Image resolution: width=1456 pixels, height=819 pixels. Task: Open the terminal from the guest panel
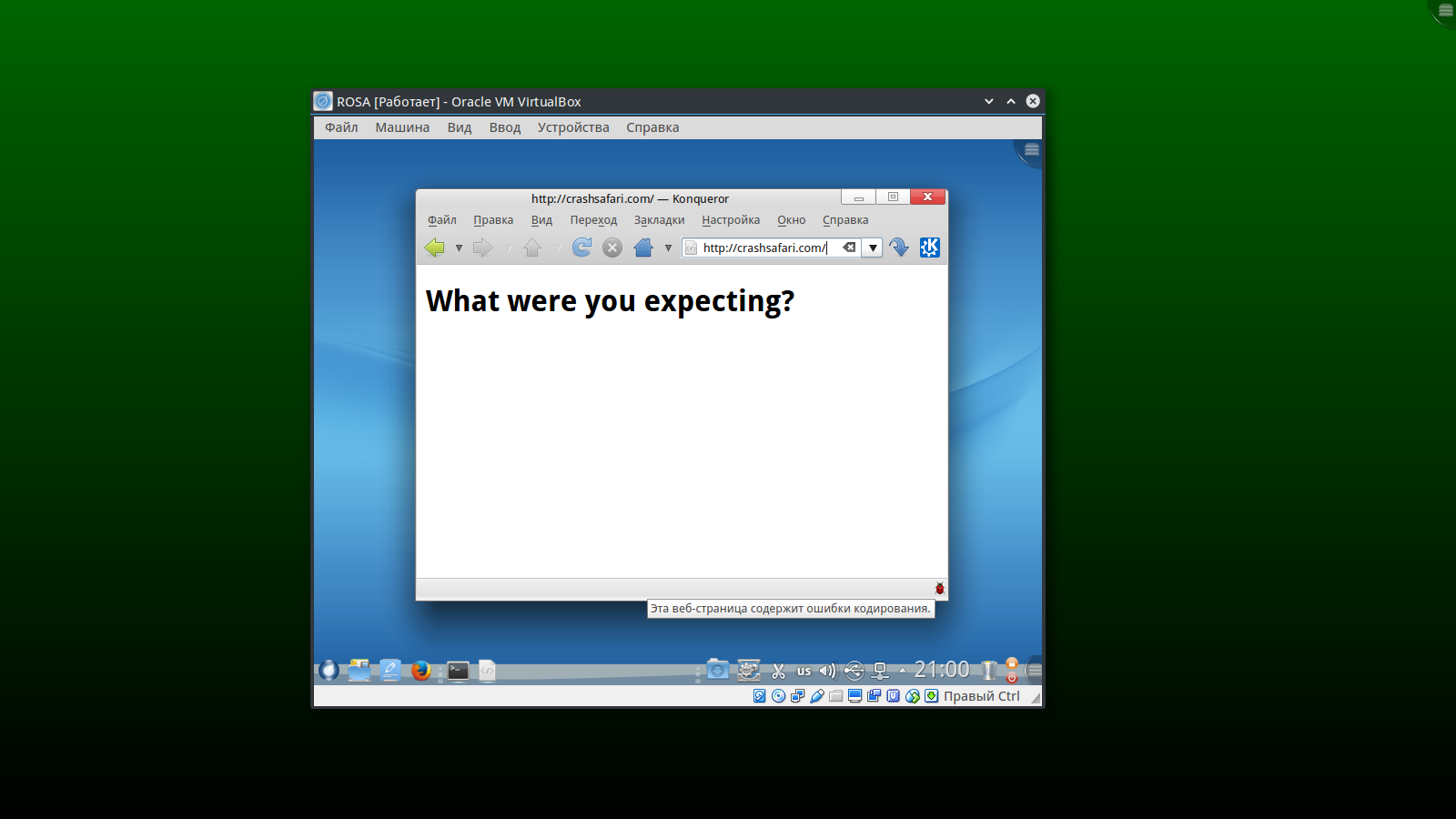458,672
